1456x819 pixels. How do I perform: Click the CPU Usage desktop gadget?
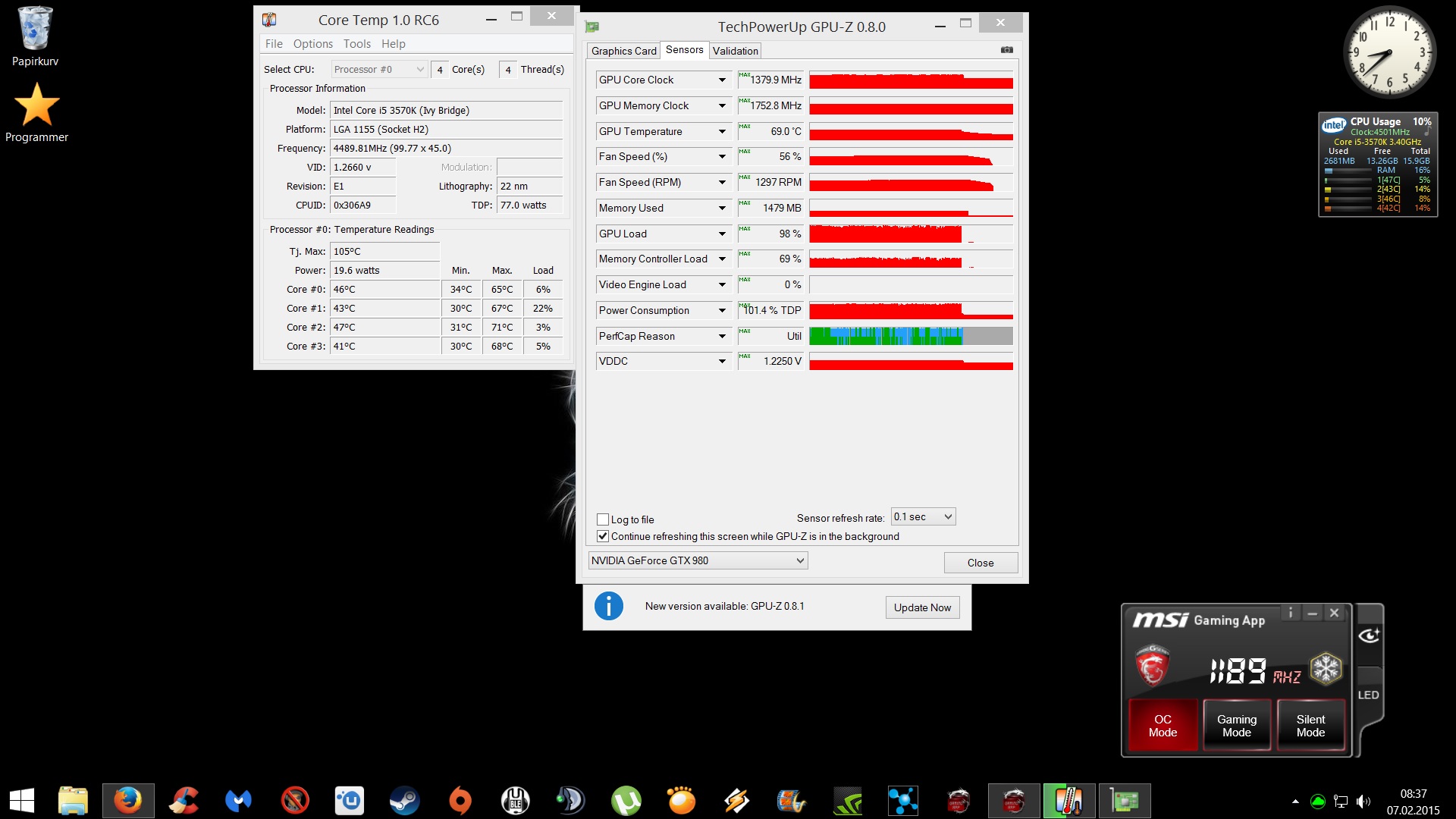1377,165
